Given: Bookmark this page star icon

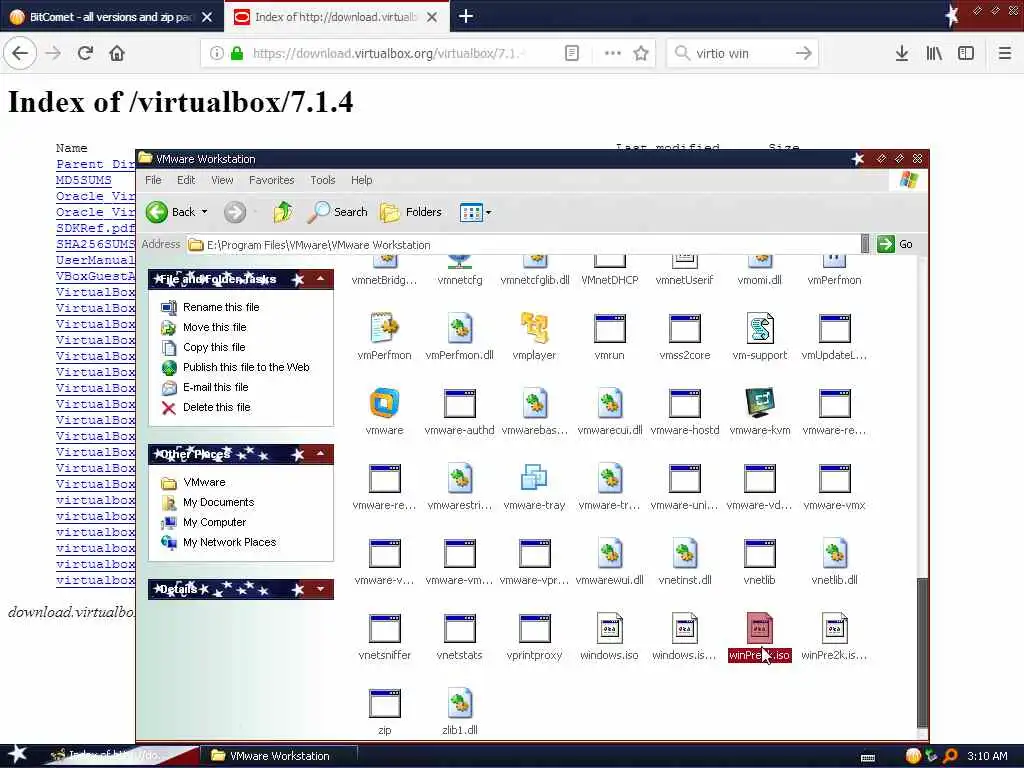Looking at the screenshot, I should 641,53.
